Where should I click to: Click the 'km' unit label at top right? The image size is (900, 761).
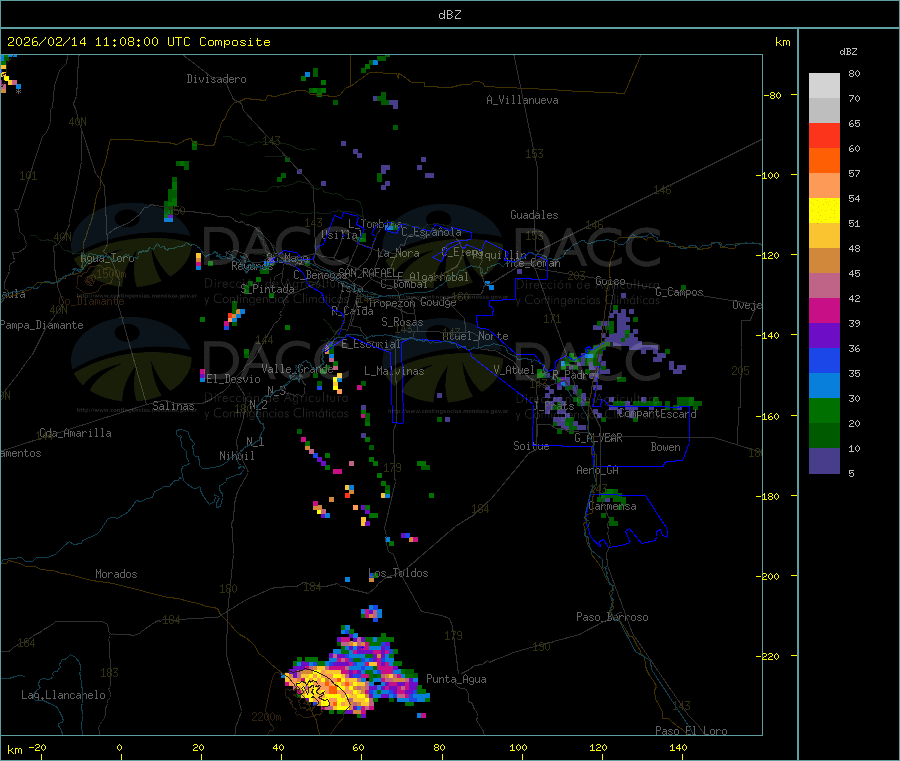782,42
